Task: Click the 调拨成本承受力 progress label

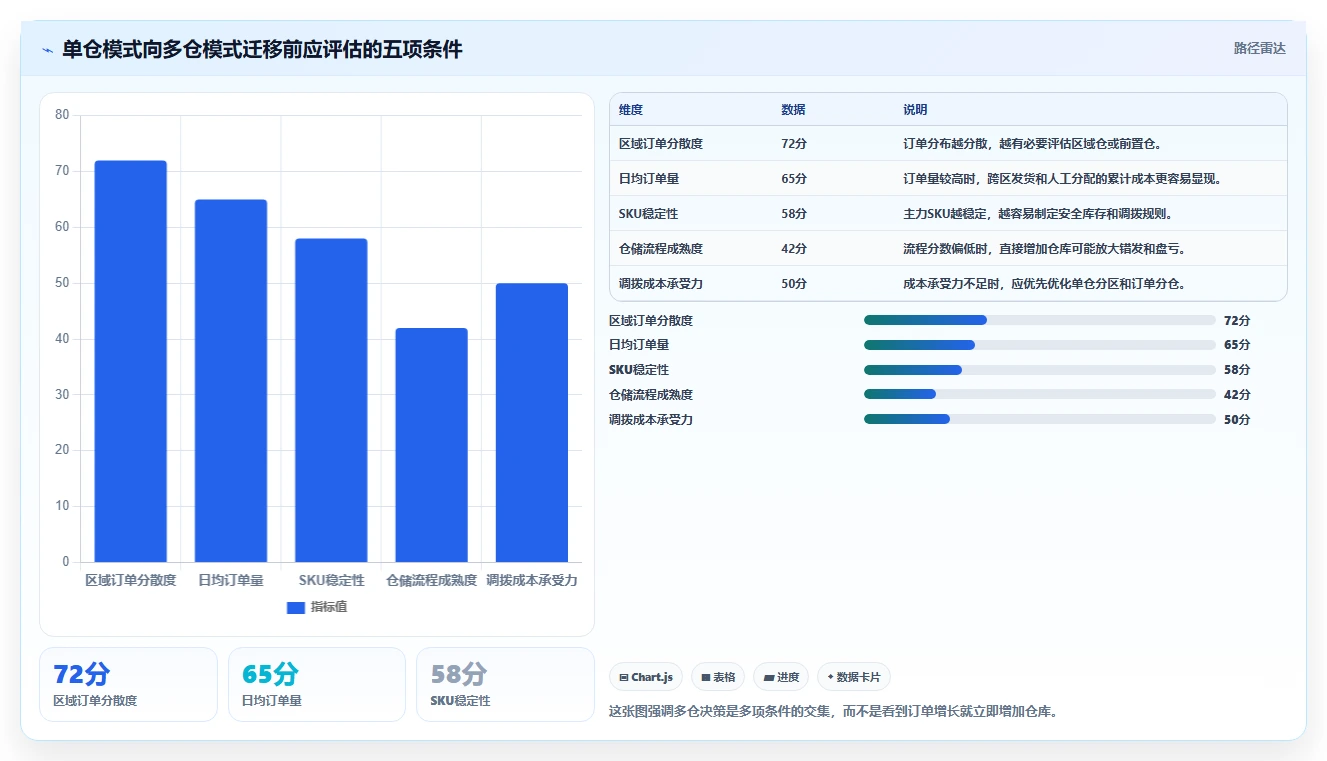Action: click(x=651, y=420)
